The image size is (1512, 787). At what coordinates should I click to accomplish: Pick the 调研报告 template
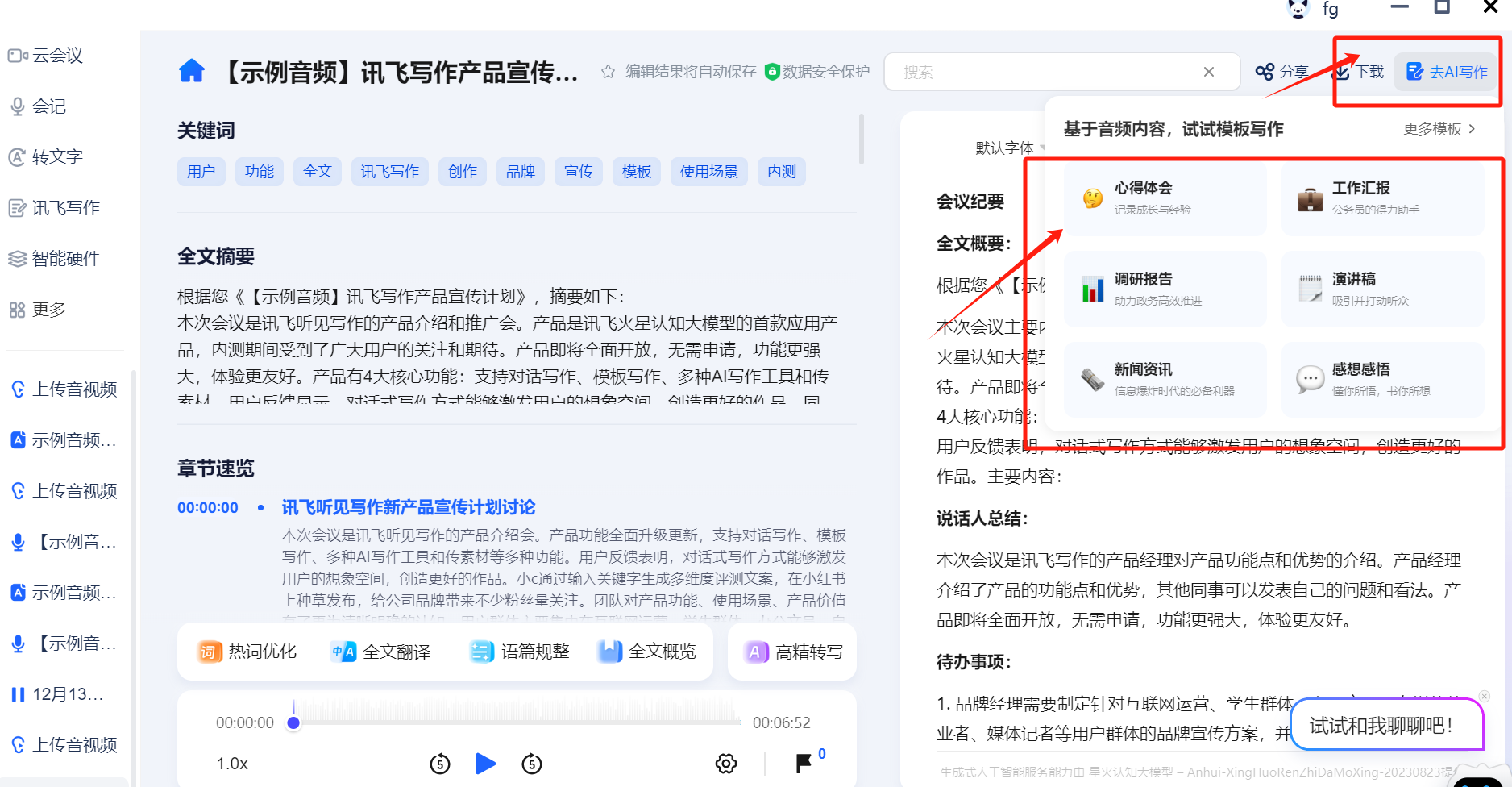(x=1165, y=289)
